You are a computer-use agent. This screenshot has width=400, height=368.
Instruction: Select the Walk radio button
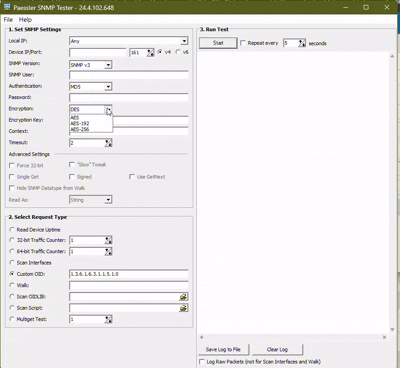click(x=12, y=285)
